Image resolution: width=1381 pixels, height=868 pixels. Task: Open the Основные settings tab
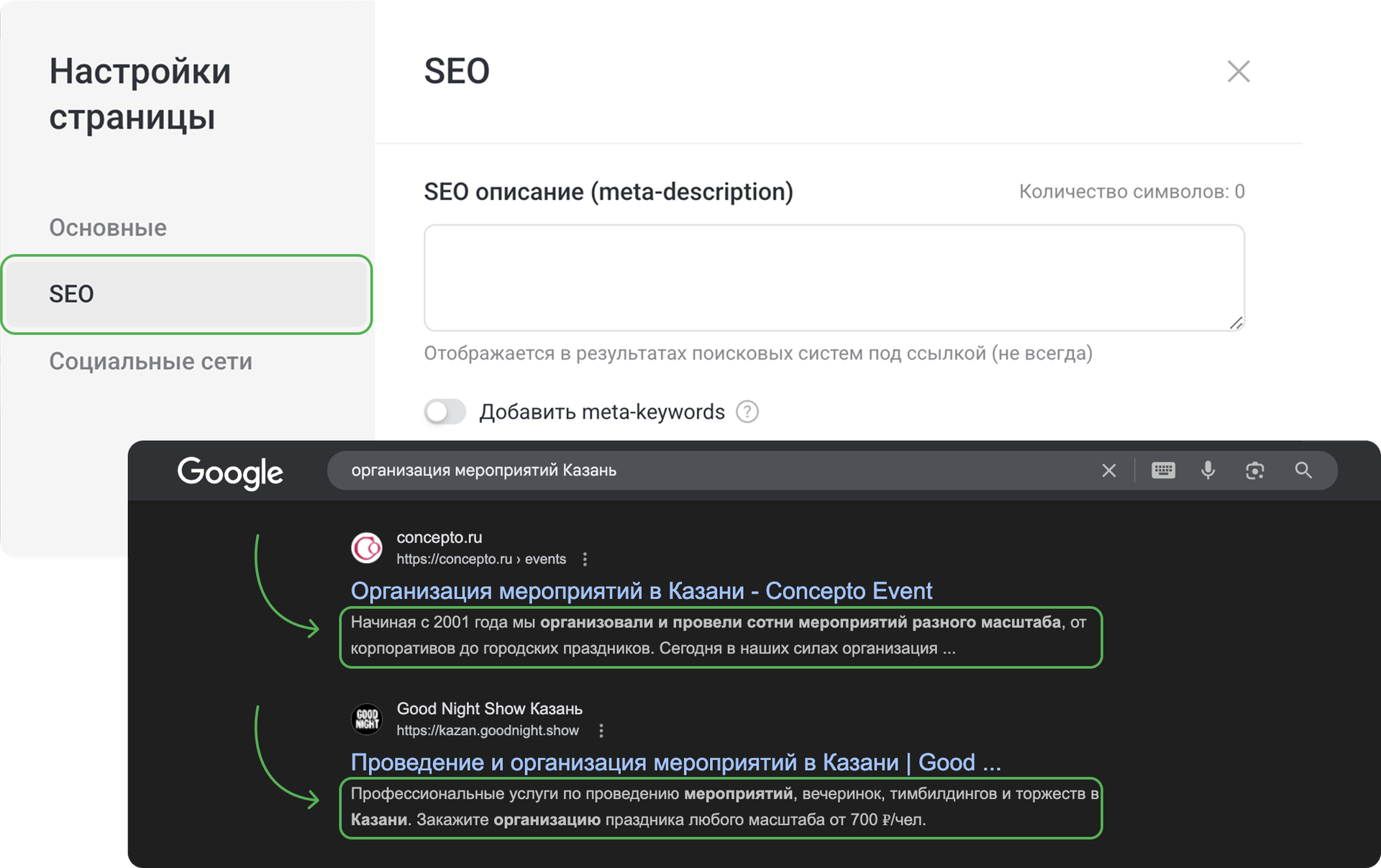coord(108,227)
